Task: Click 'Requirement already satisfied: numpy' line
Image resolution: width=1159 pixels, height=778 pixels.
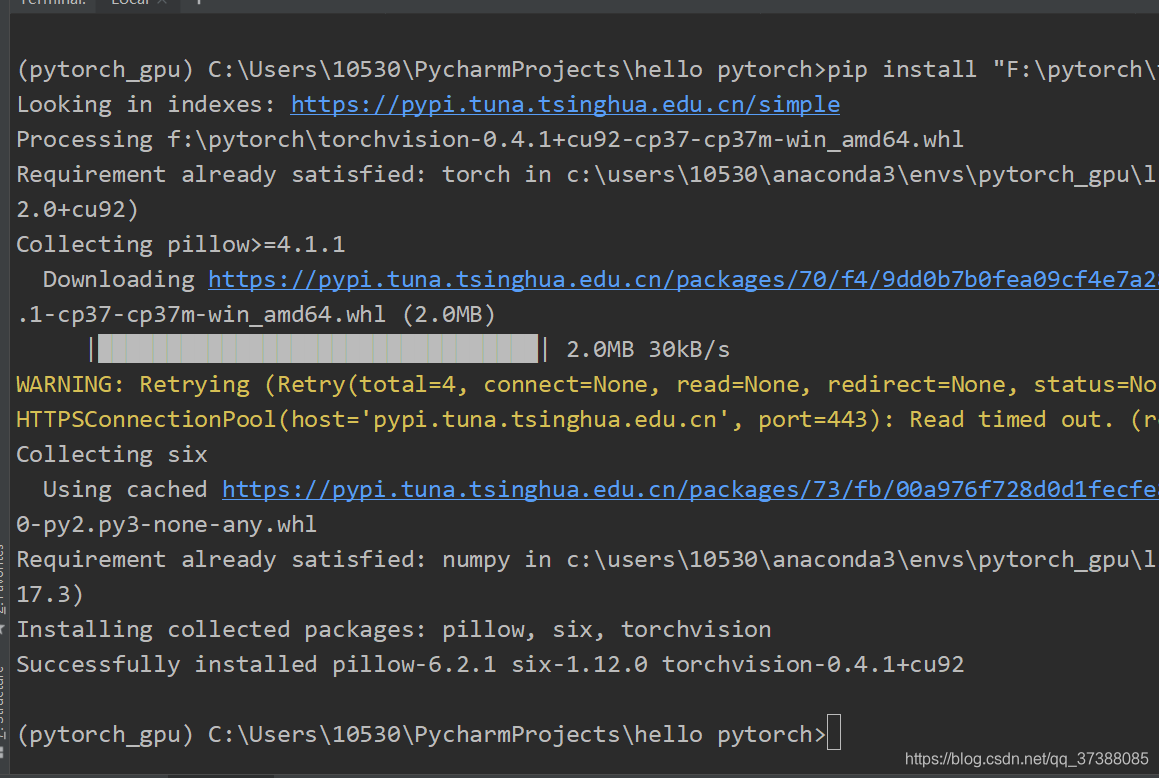Action: (x=588, y=559)
